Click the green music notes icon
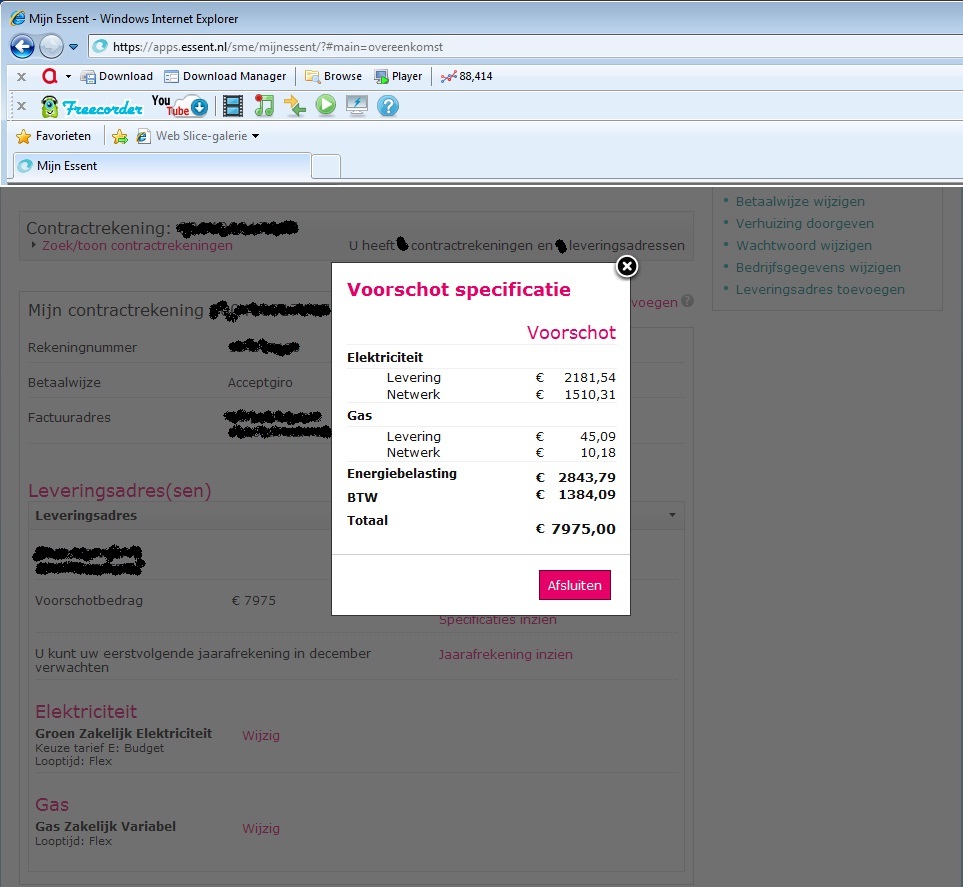The width and height of the screenshot is (963, 887). [264, 106]
